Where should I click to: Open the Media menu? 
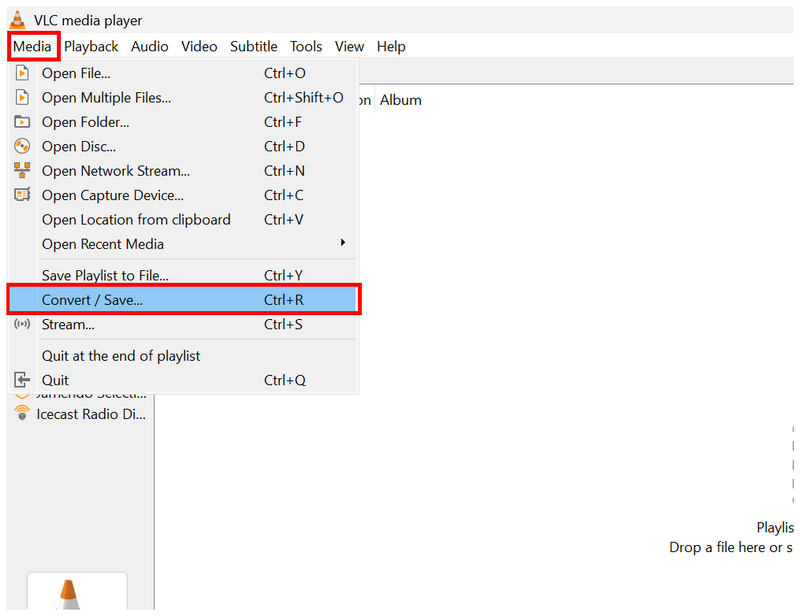[x=32, y=46]
